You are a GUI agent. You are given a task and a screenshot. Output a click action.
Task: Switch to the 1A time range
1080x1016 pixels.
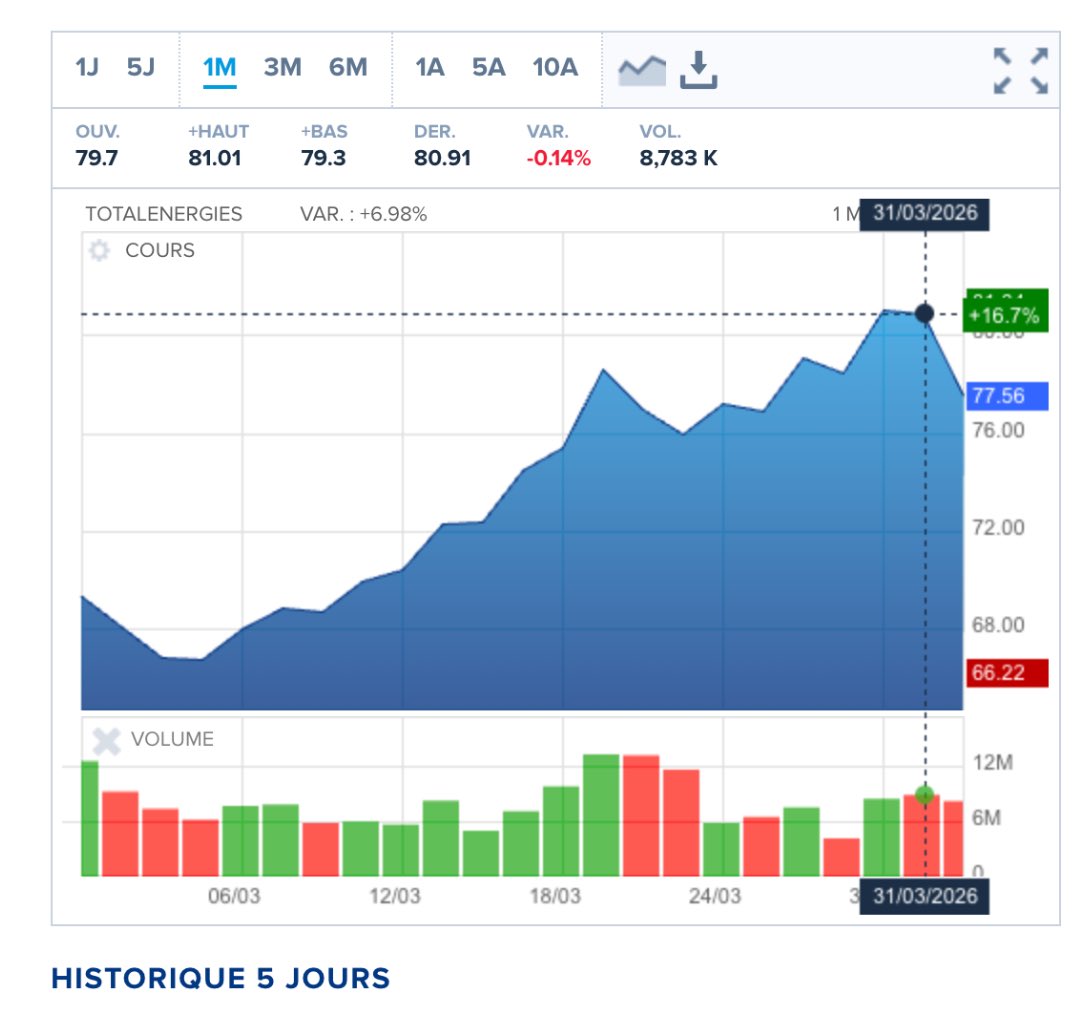[x=429, y=68]
